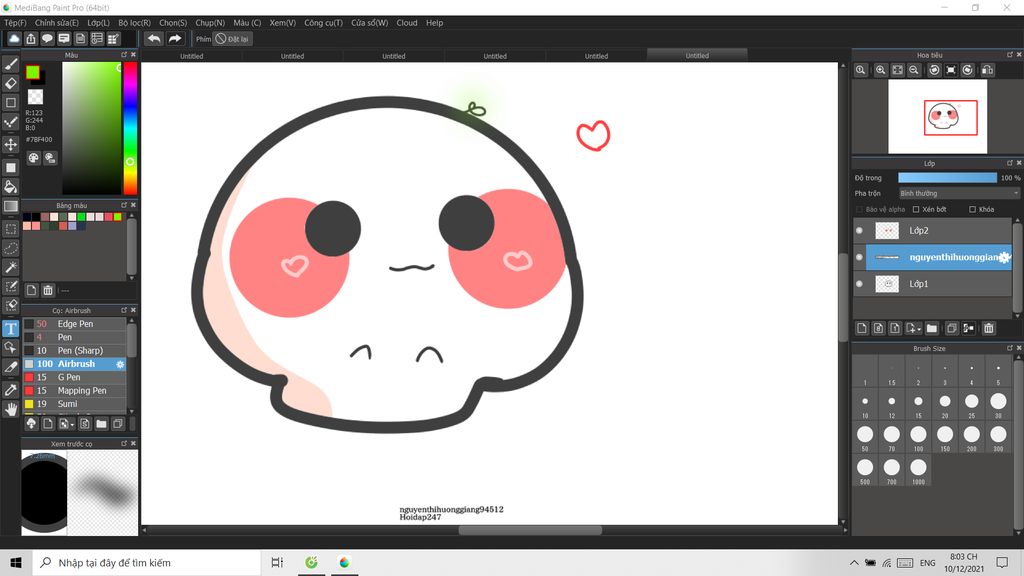
Task: Click the cloud icon in the top toolbar
Action: pyautogui.click(x=14, y=39)
